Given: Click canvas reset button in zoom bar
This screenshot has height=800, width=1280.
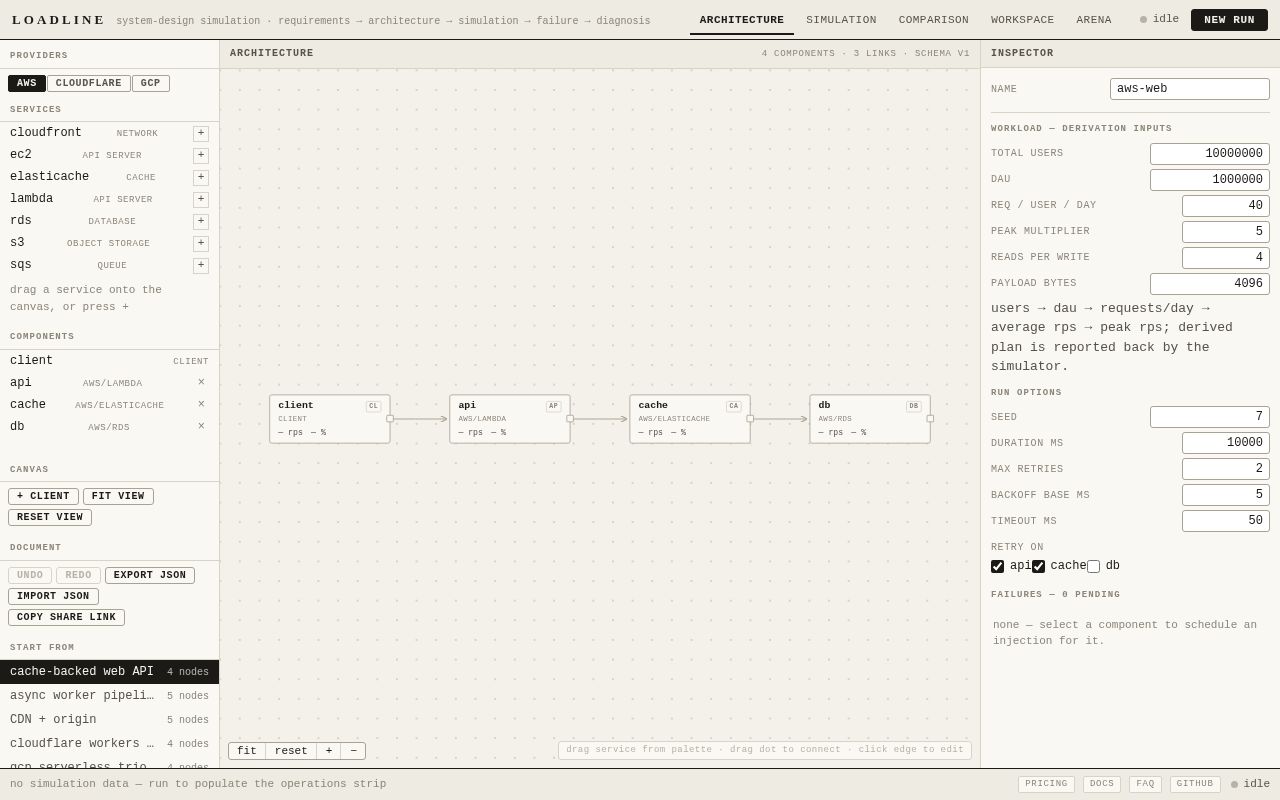Looking at the screenshot, I should pos(291,751).
